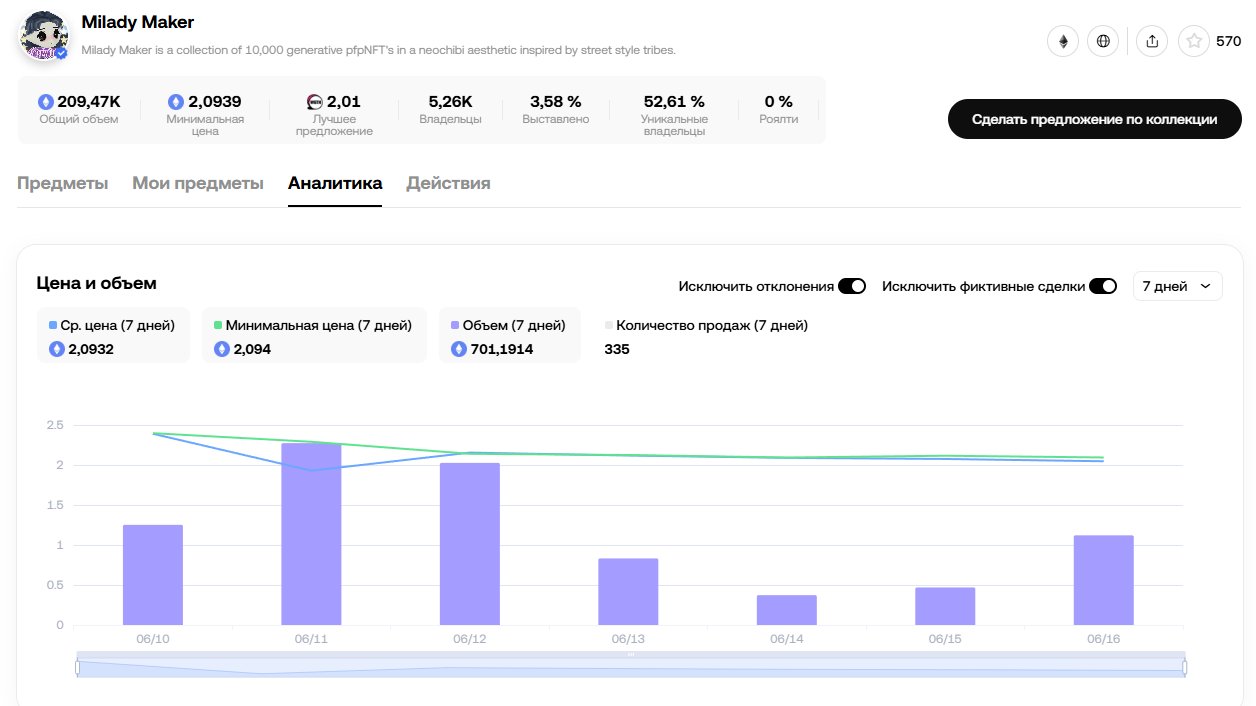The image size is (1256, 706).
Task: Click the Ethereum blockchain icon near the favorite count
Action: (x=1063, y=41)
